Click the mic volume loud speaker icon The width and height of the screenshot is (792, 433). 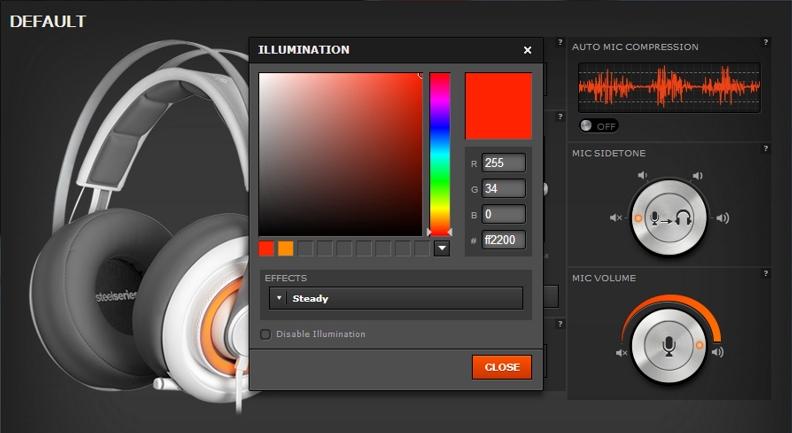(717, 352)
